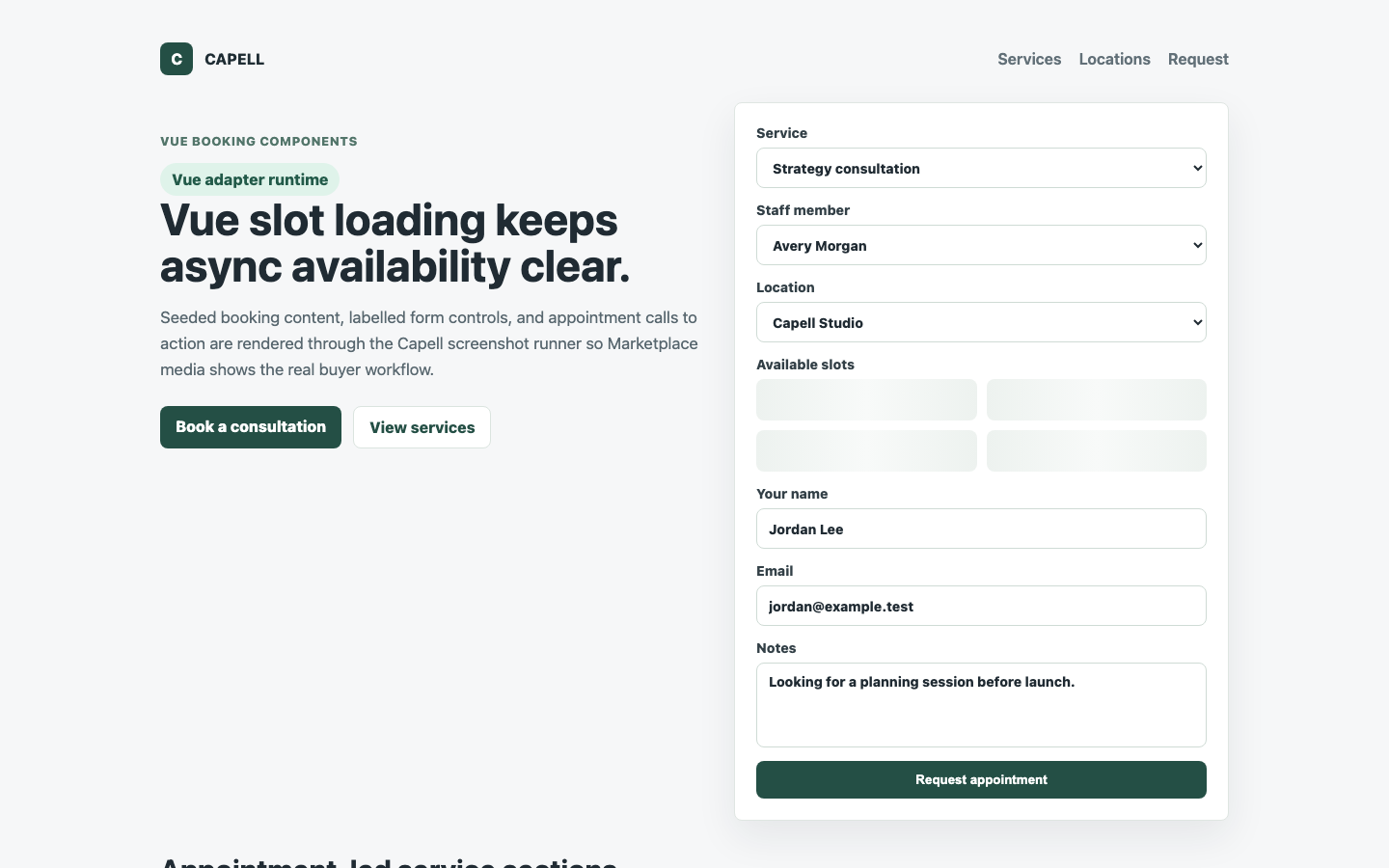The image size is (1389, 868).
Task: Click Book a consultation button
Action: click(251, 427)
